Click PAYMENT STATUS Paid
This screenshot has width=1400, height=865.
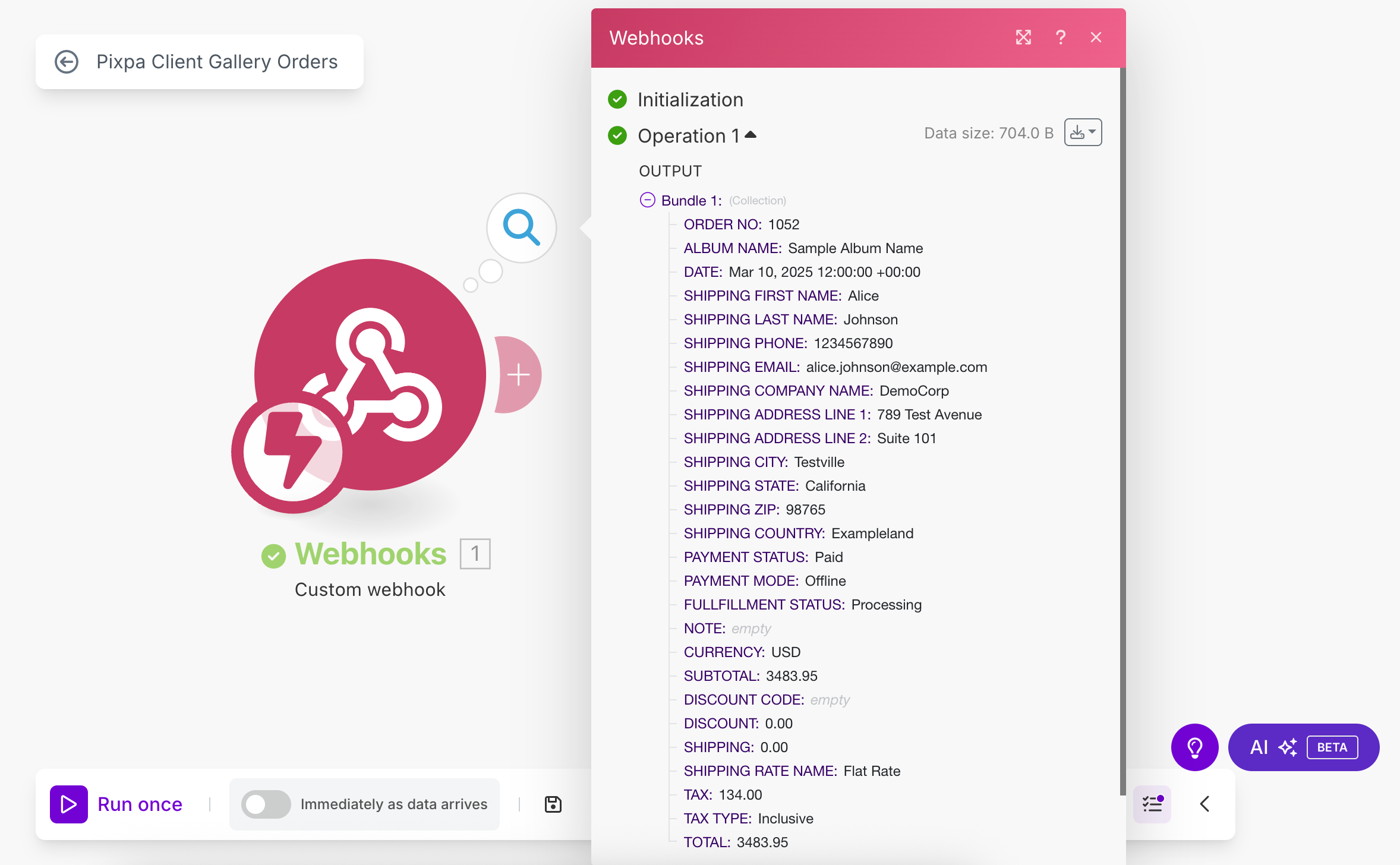764,557
